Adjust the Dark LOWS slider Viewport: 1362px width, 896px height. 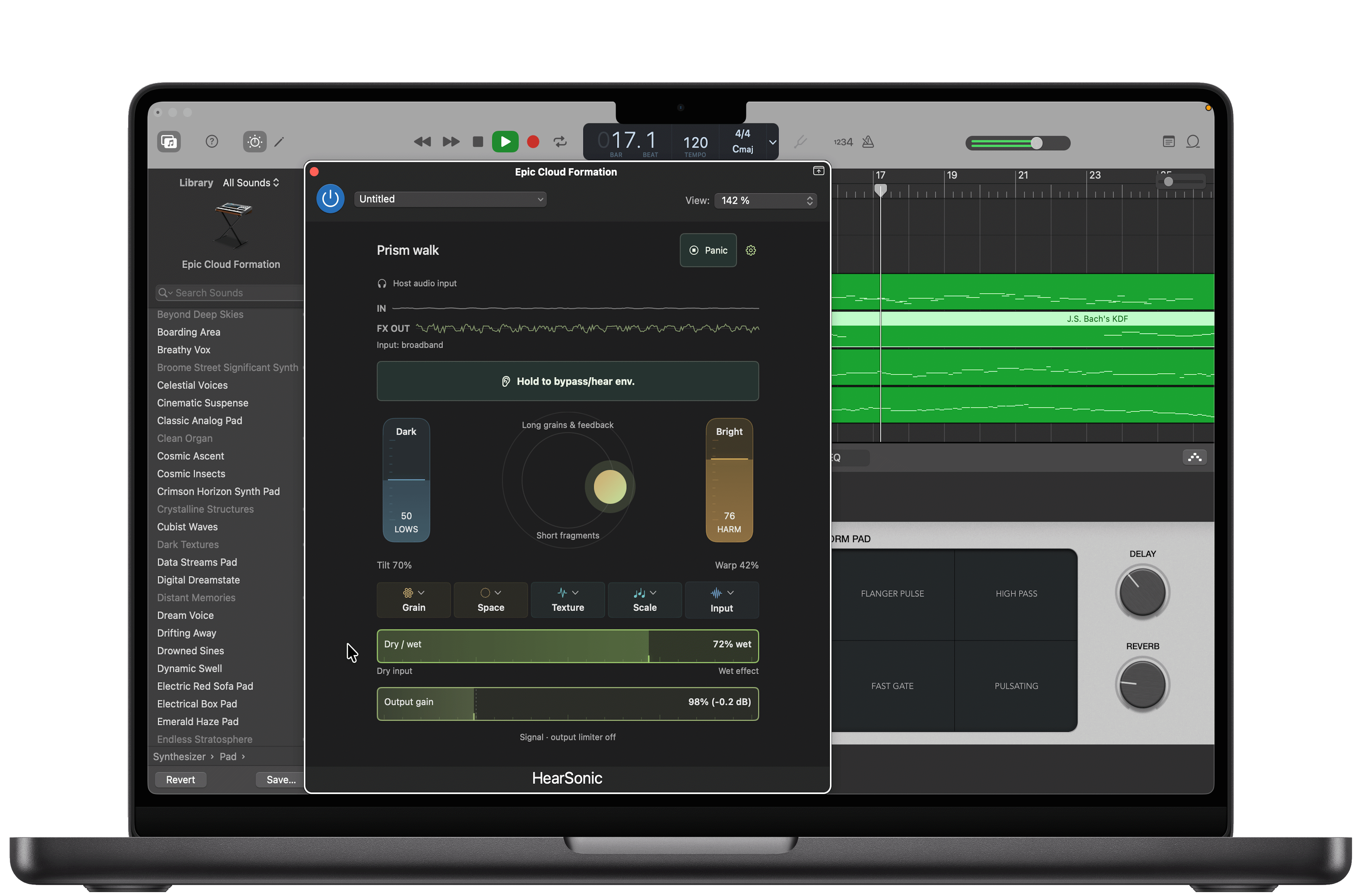(406, 479)
